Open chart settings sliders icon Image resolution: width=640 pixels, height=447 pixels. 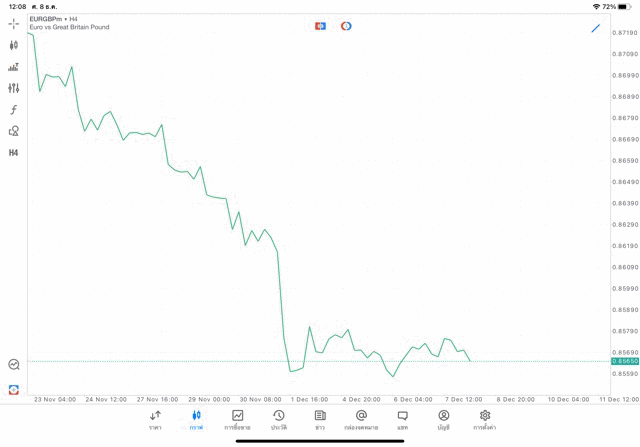[13, 88]
